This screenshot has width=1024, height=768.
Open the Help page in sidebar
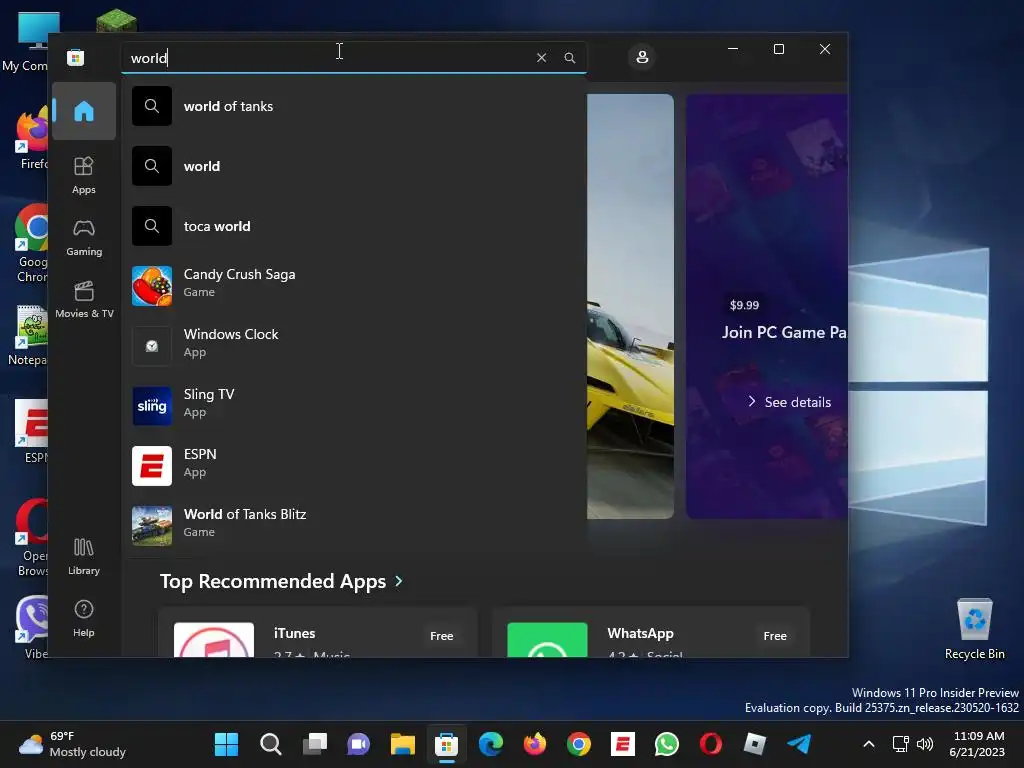[84, 618]
